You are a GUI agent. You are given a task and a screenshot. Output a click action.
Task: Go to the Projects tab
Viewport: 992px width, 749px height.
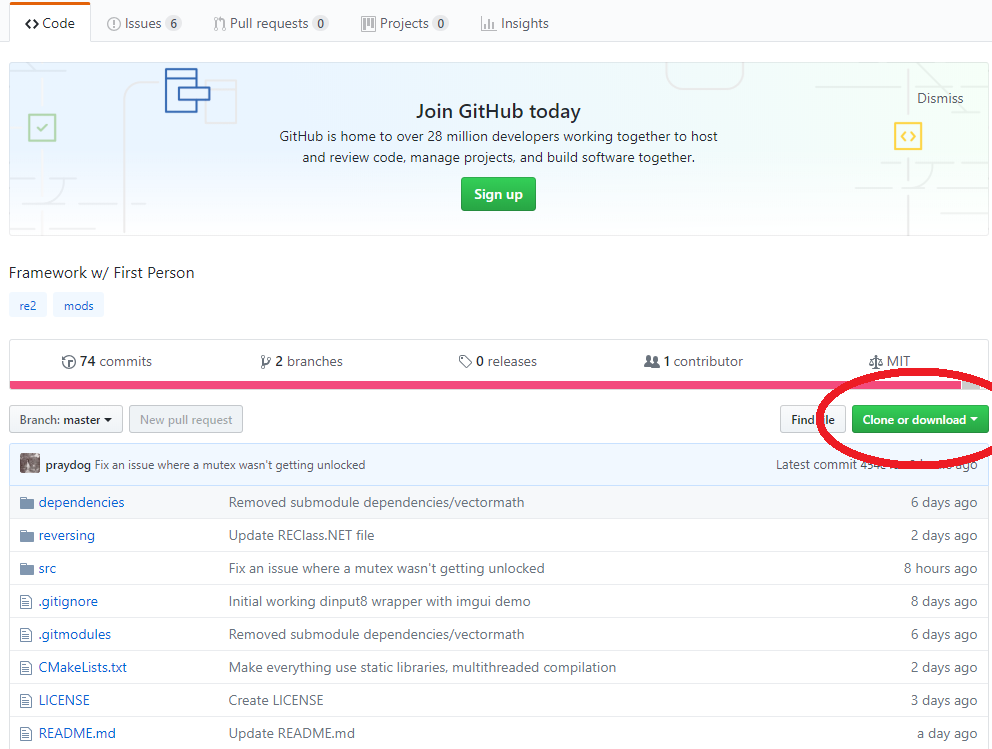(x=404, y=23)
